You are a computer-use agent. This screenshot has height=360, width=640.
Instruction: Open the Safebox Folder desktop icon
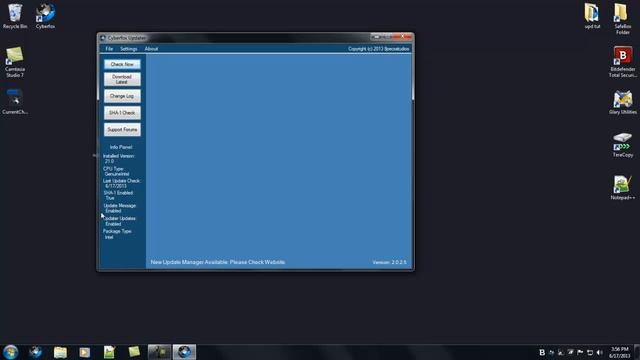tap(622, 19)
